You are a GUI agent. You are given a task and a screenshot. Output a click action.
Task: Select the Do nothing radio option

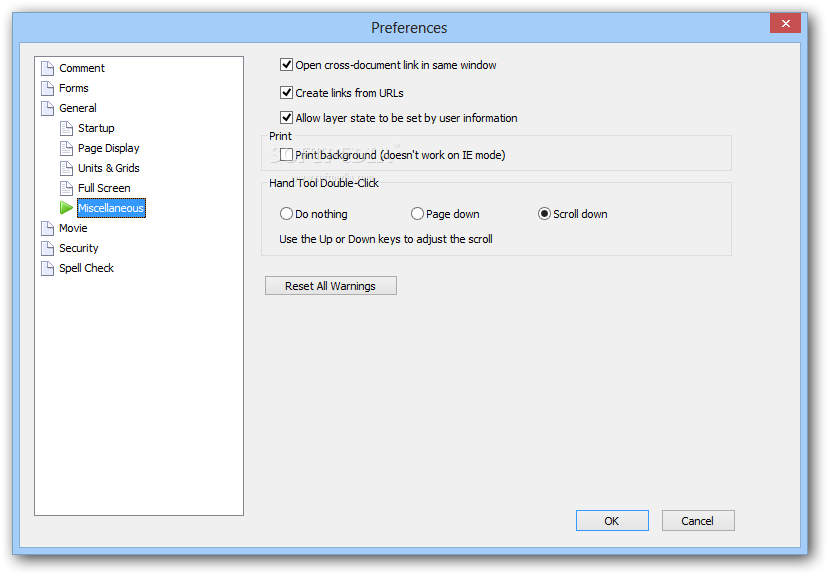pyautogui.click(x=286, y=214)
